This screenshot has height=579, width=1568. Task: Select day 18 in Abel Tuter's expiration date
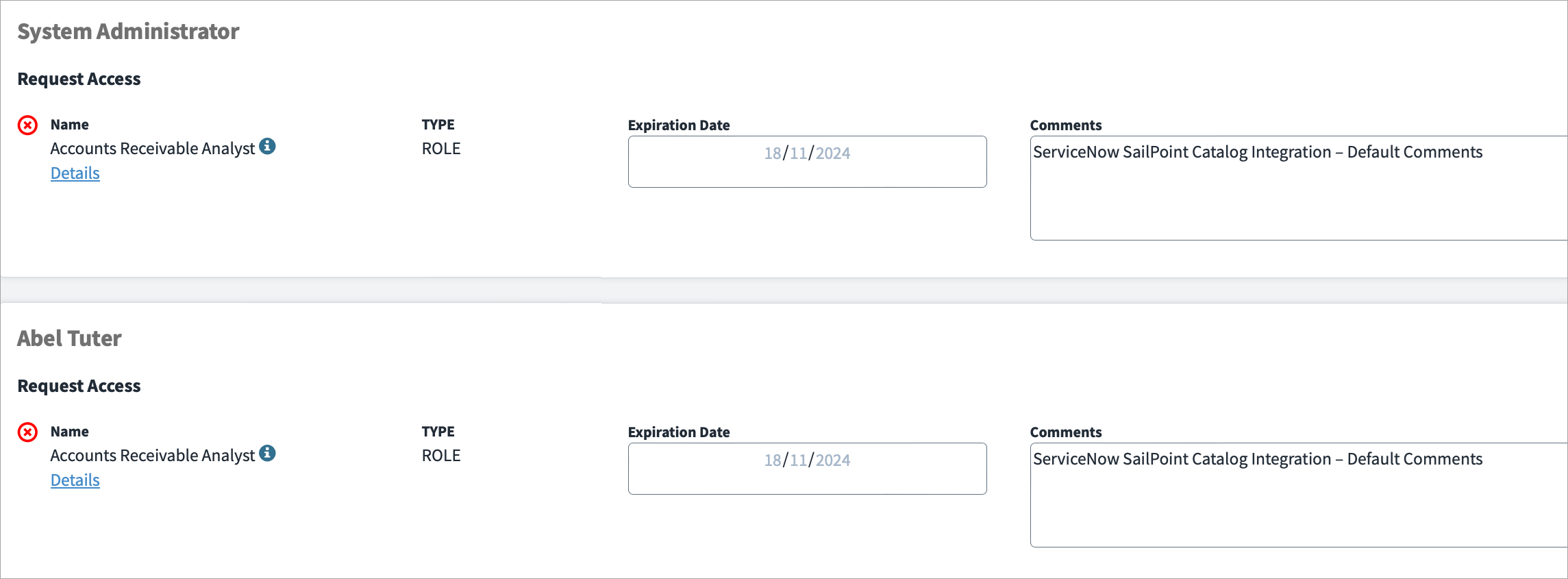(x=773, y=460)
